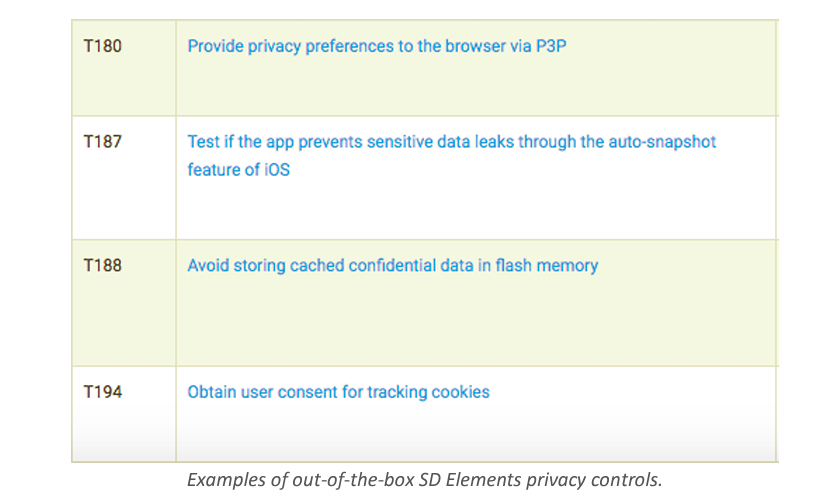Click the word 'Provide' in T180 row
Image resolution: width=818 pixels, height=497 pixels.
tap(215, 46)
